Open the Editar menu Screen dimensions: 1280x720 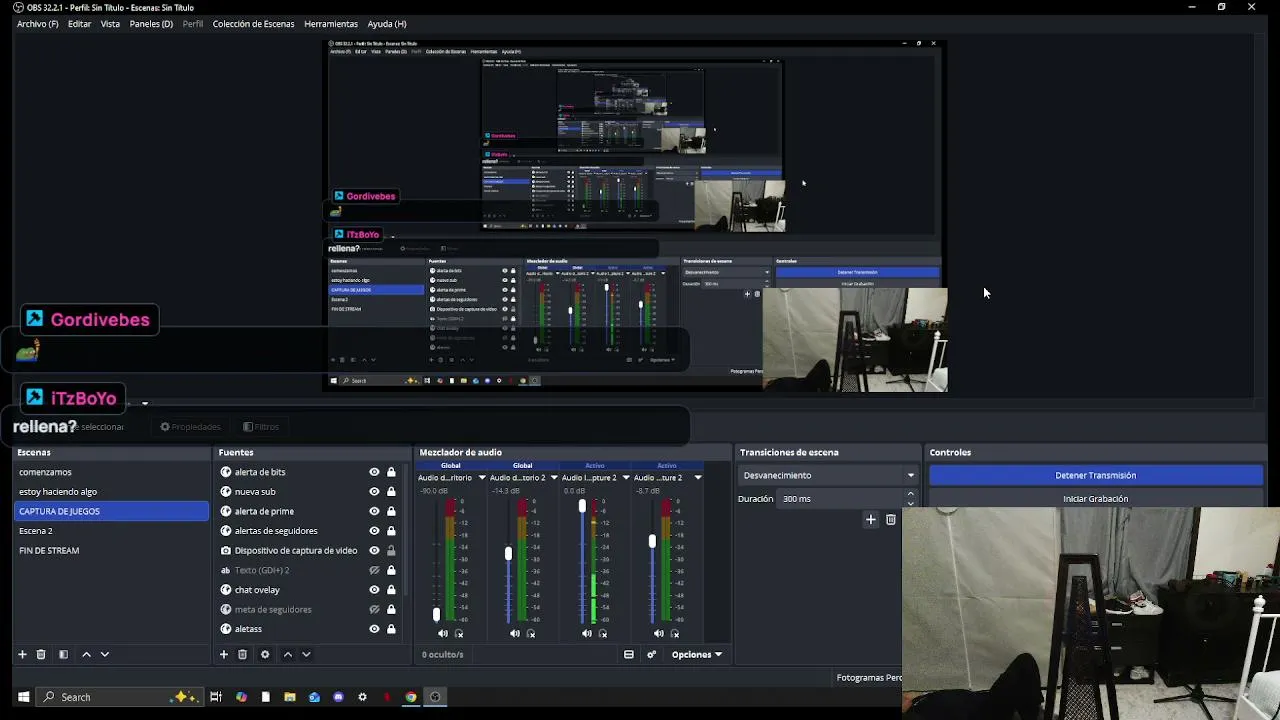coord(79,24)
